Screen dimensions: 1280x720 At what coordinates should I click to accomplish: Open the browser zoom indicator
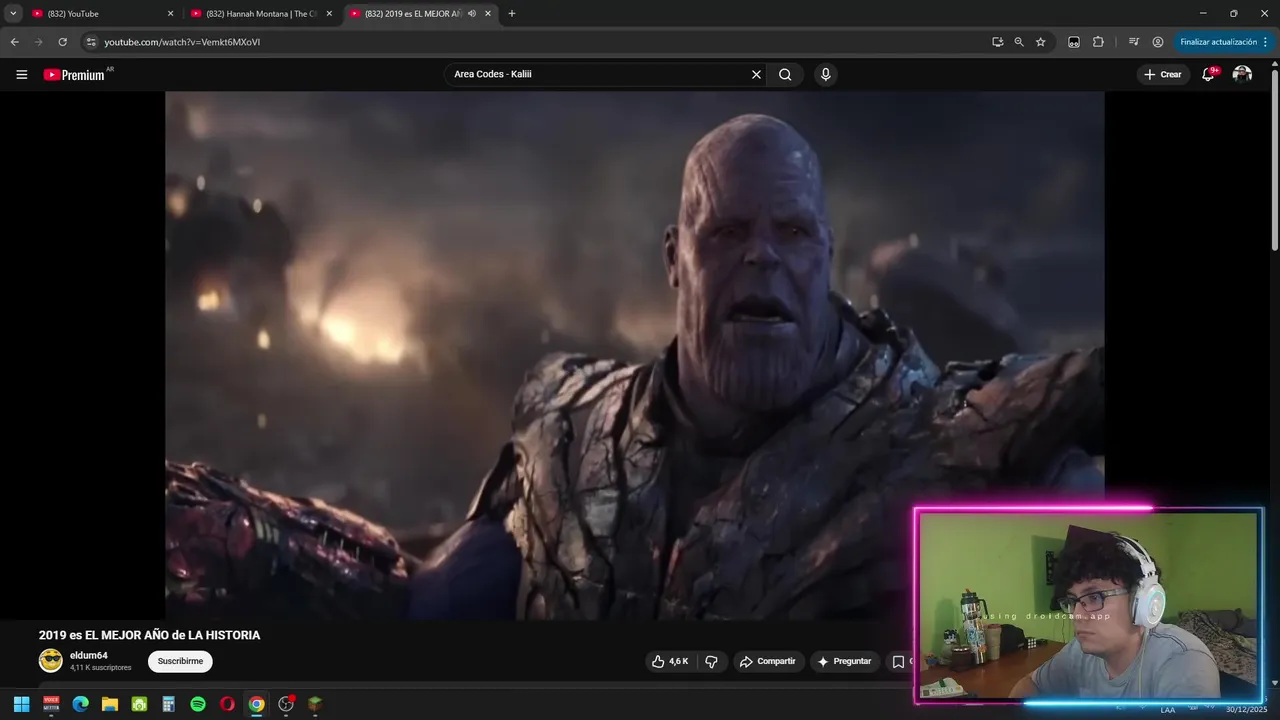1019,42
